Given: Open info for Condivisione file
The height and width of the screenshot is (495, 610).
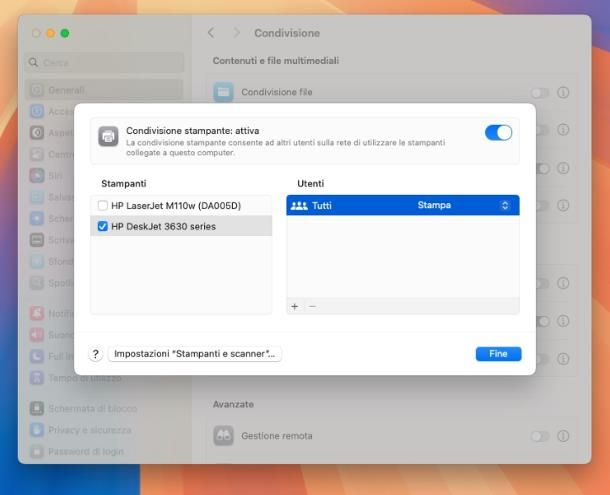Looking at the screenshot, I should pyautogui.click(x=563, y=93).
